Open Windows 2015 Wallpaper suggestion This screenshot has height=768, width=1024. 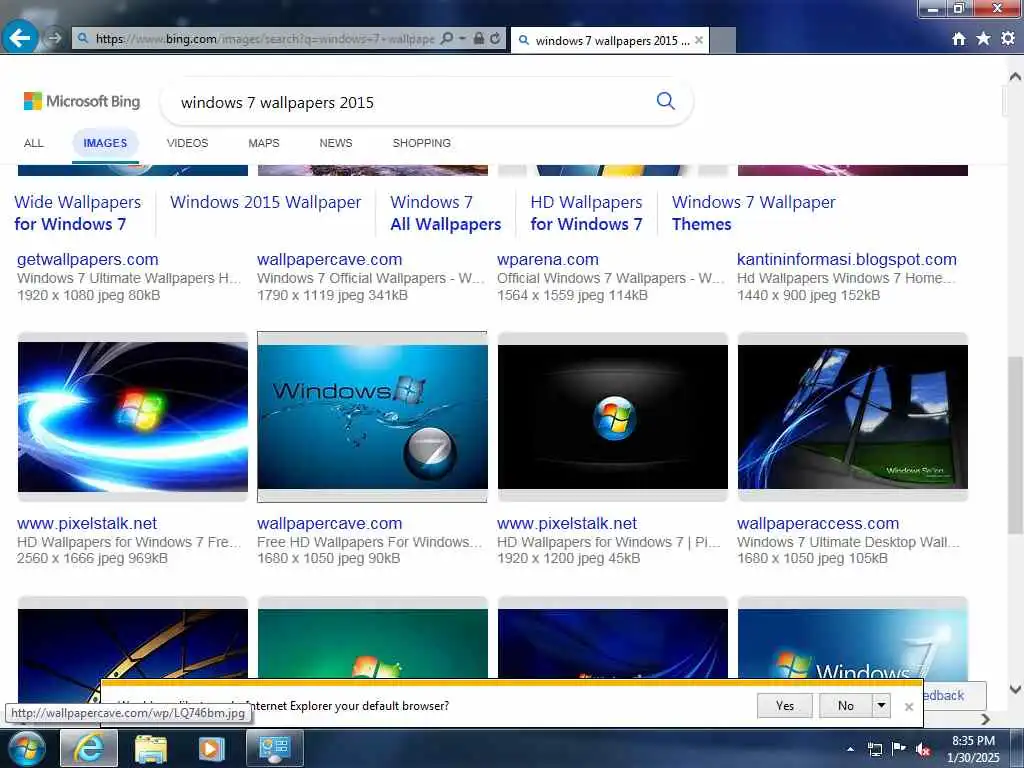click(x=265, y=202)
